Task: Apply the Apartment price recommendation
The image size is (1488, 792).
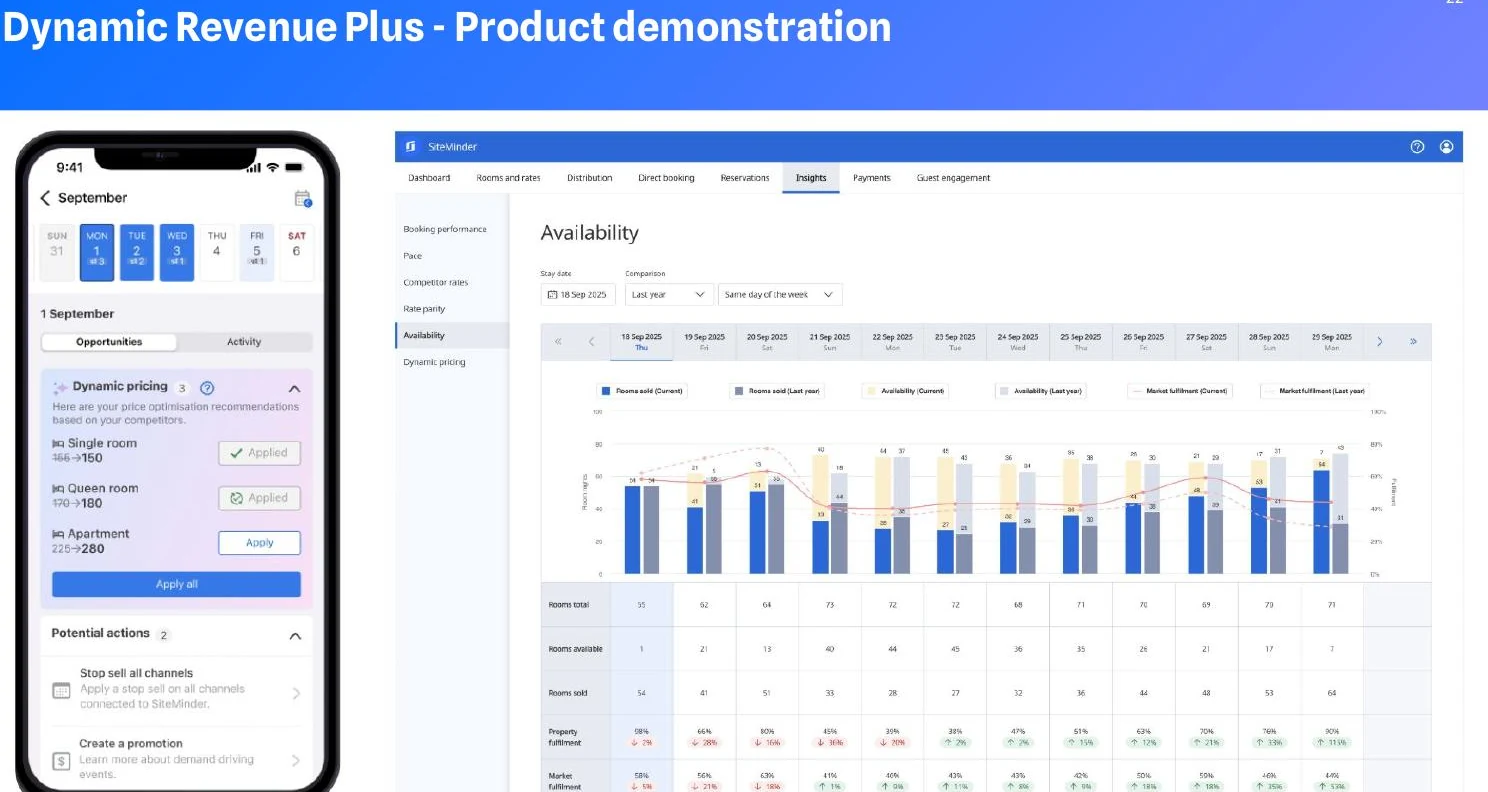Action: (259, 543)
